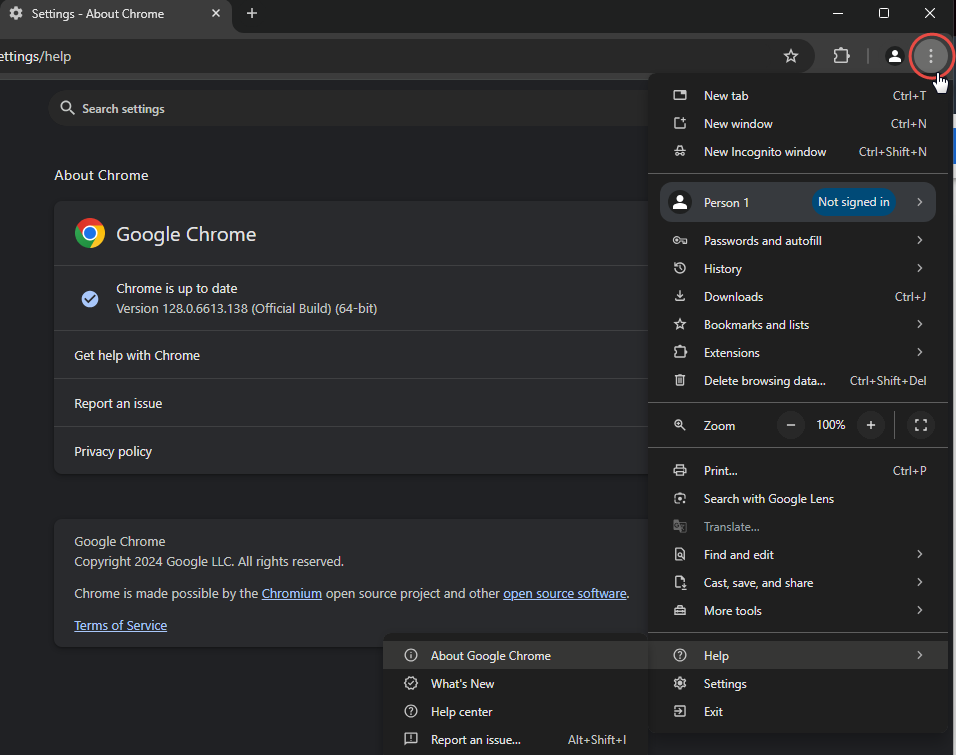Open the Terms of Service link
Viewport: 956px width, 755px height.
[x=120, y=626]
